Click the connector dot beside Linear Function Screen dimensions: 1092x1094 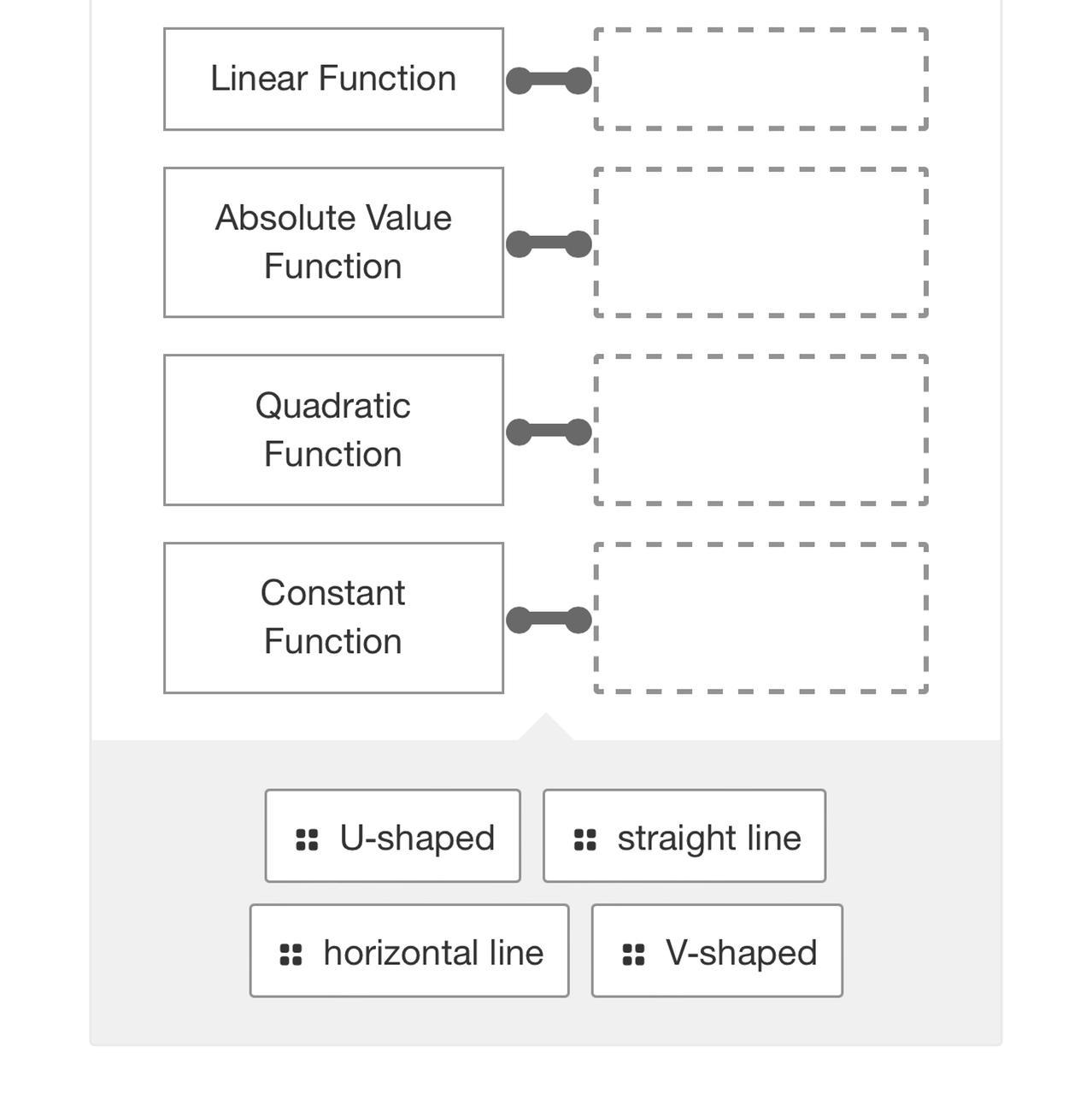point(549,79)
